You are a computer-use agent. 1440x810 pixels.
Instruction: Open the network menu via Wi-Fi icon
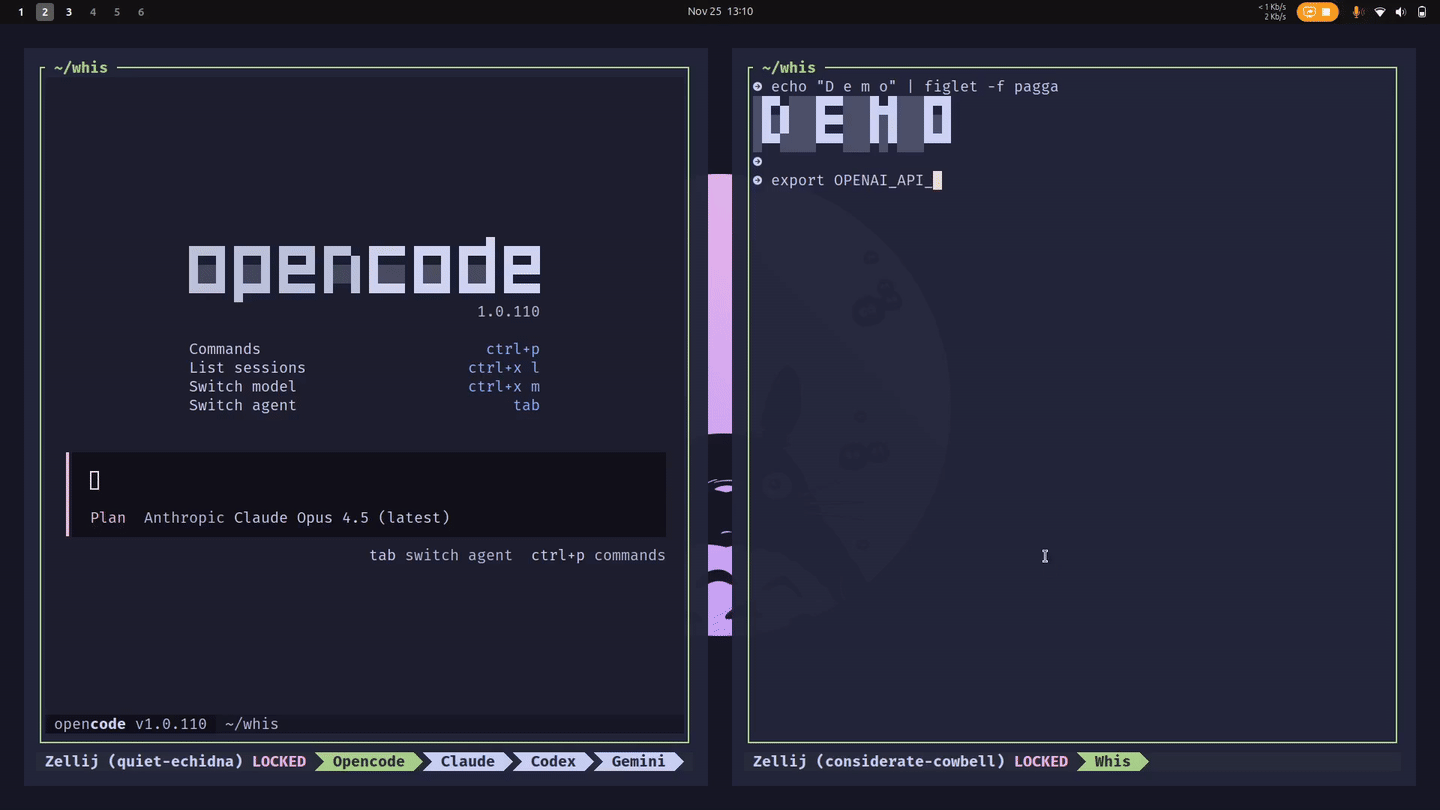tap(1380, 12)
